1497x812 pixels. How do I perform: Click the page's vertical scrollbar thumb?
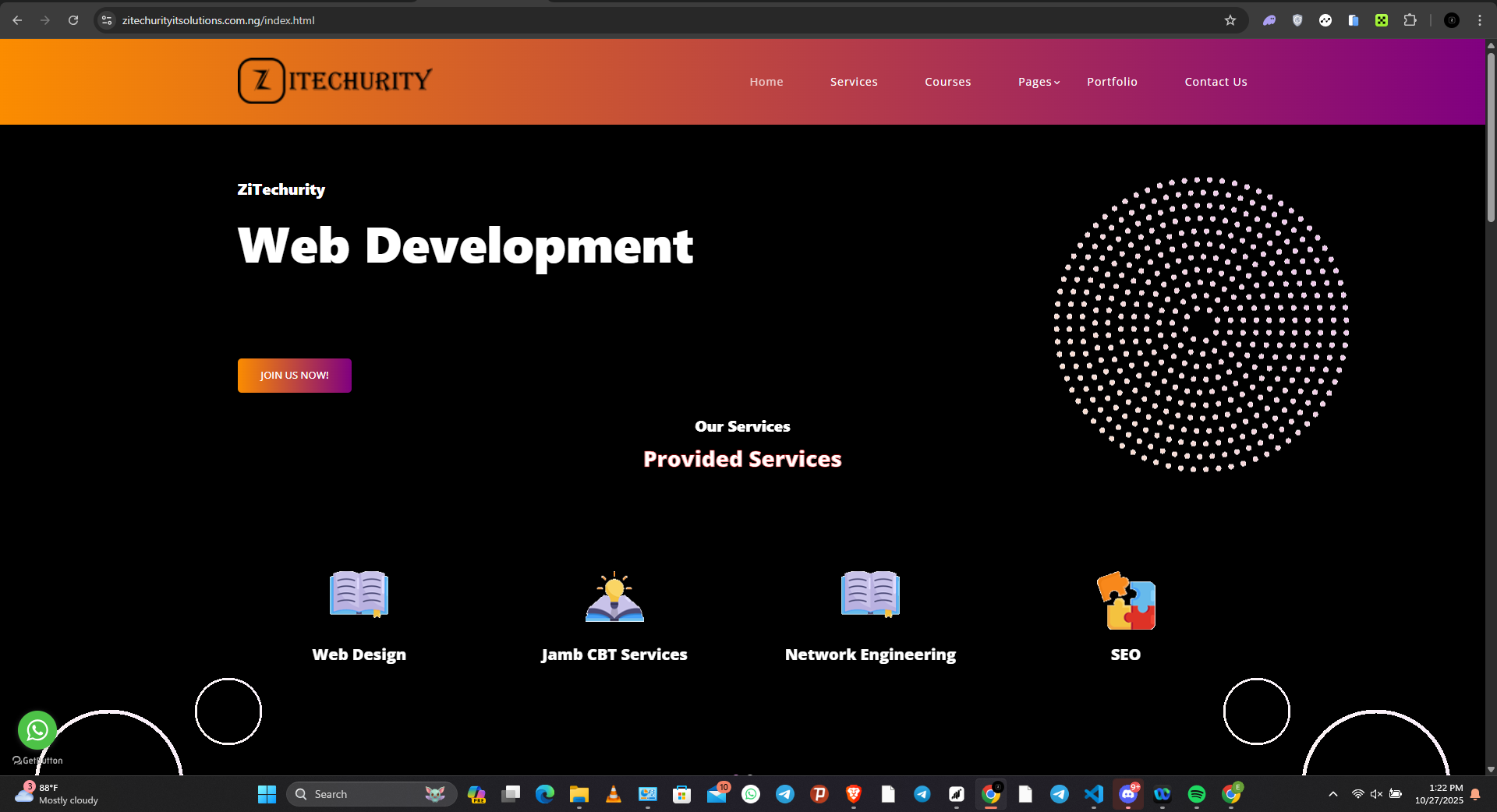(1490, 136)
